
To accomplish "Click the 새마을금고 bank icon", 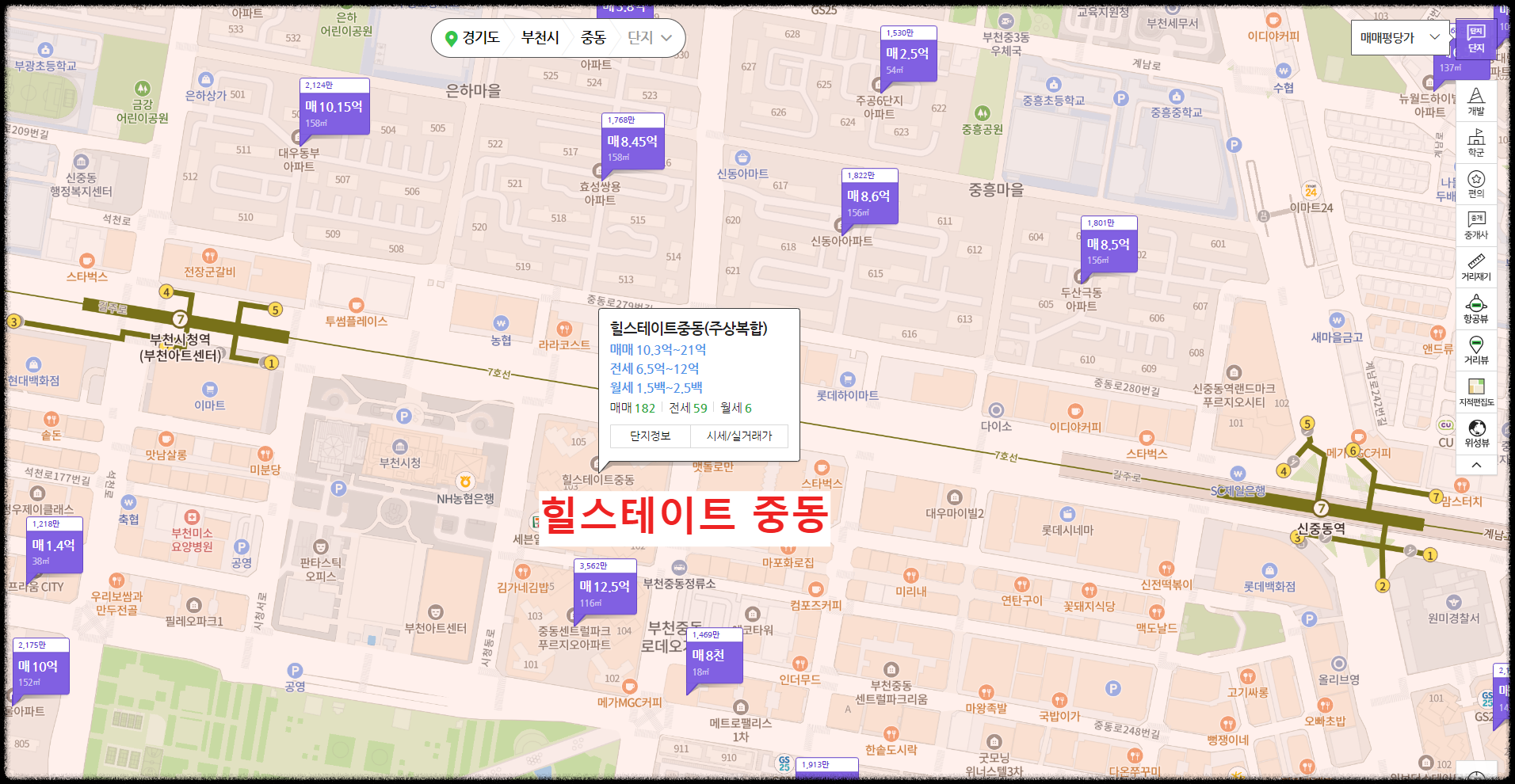I will click(x=1337, y=321).
